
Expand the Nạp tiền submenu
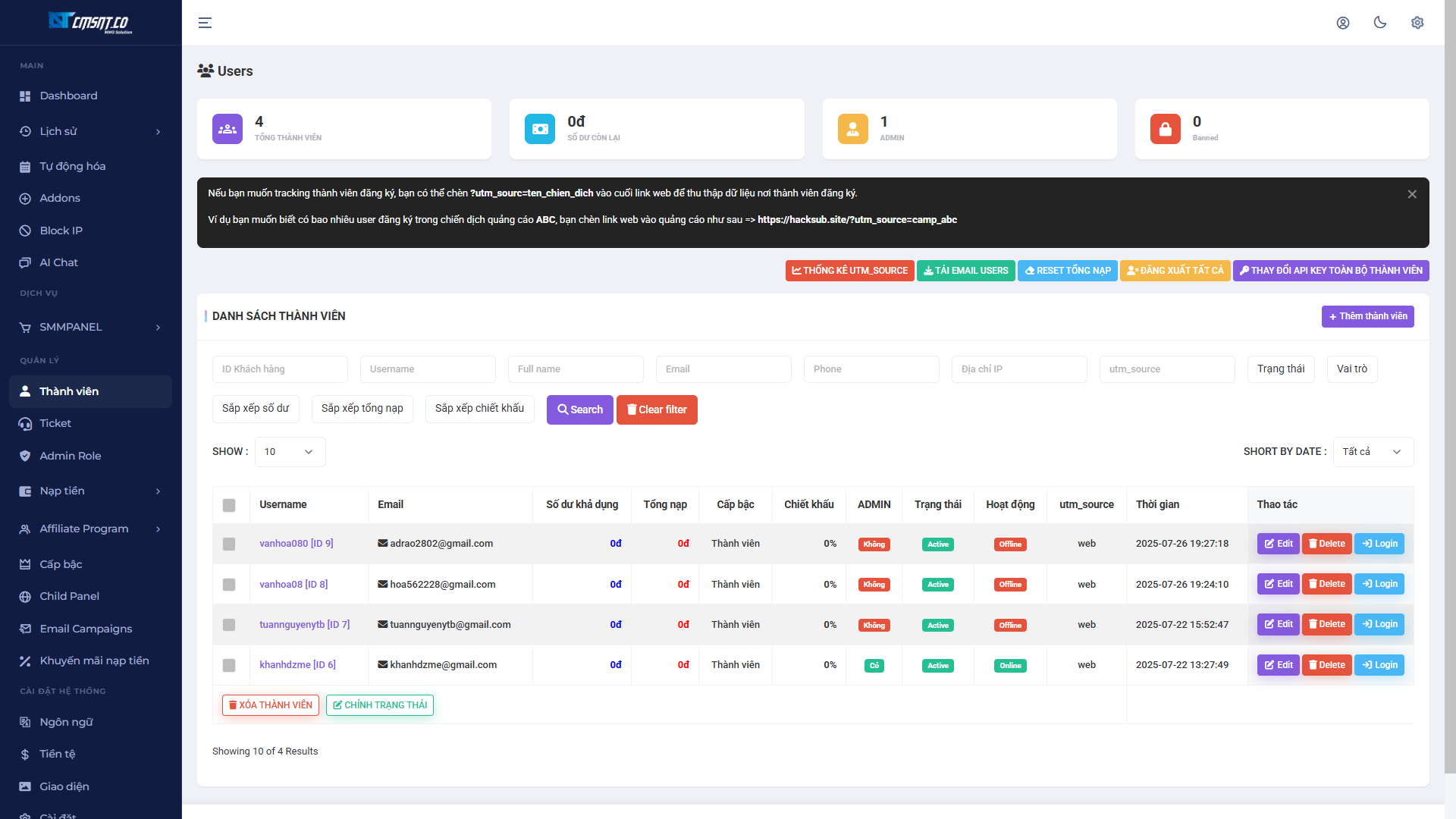(x=91, y=491)
